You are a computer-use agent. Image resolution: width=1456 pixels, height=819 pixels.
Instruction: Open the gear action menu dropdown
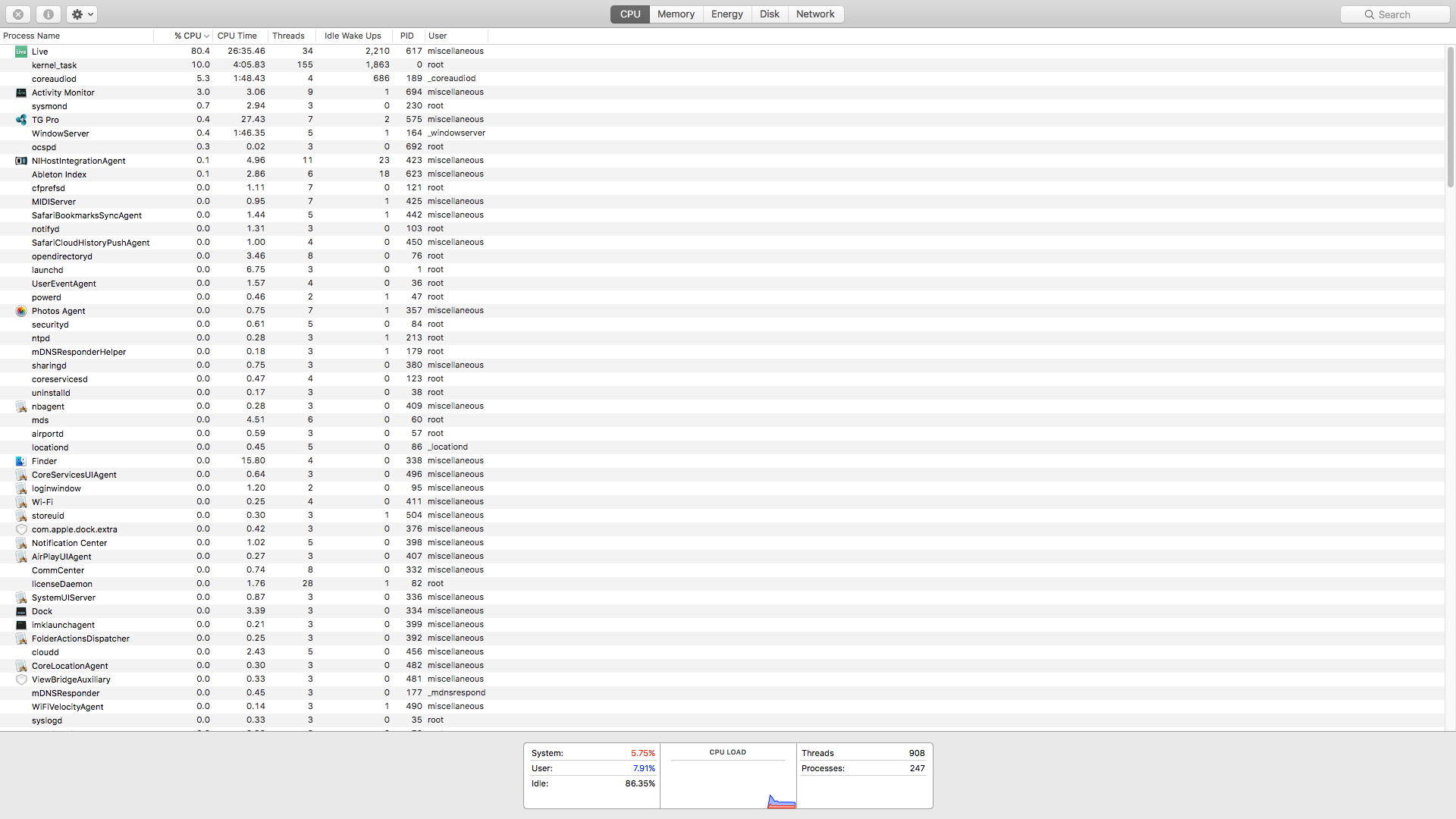click(x=81, y=14)
